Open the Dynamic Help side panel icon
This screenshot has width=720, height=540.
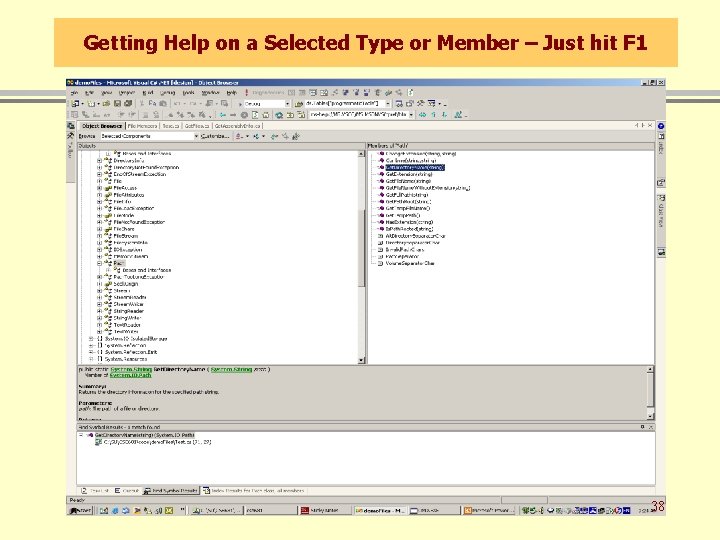(661, 126)
